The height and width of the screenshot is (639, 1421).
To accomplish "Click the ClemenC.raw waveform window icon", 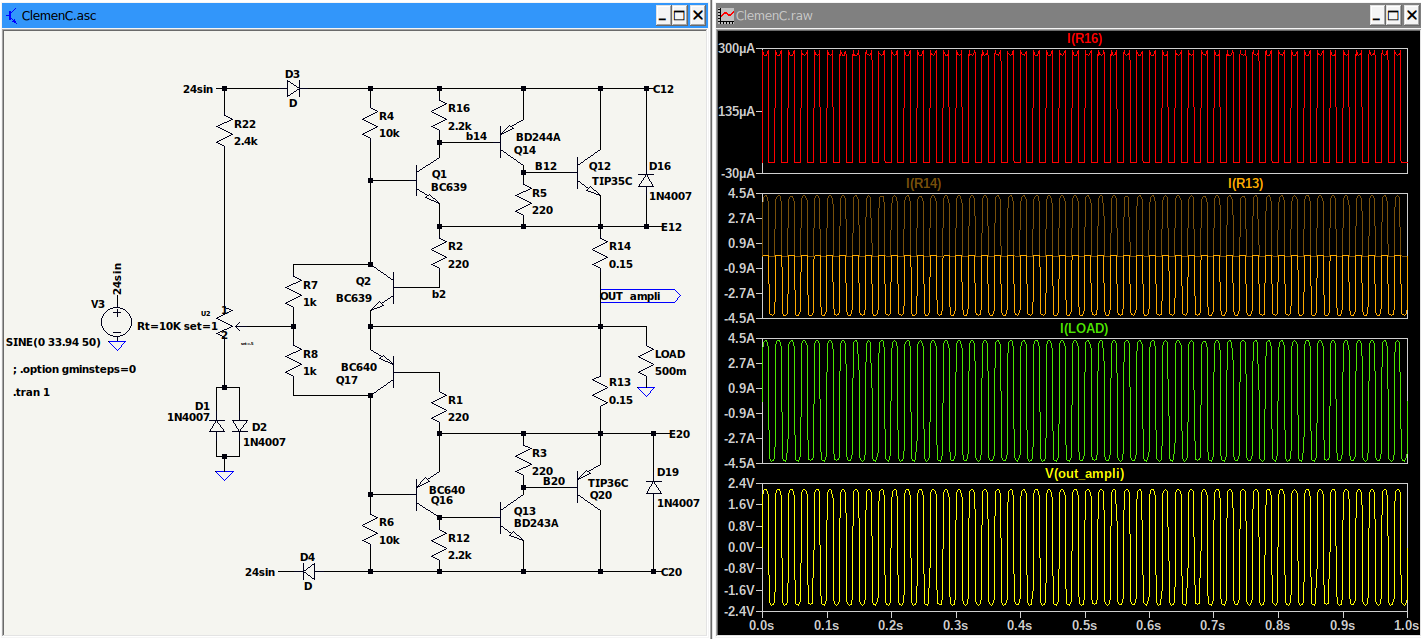I will tap(727, 16).
